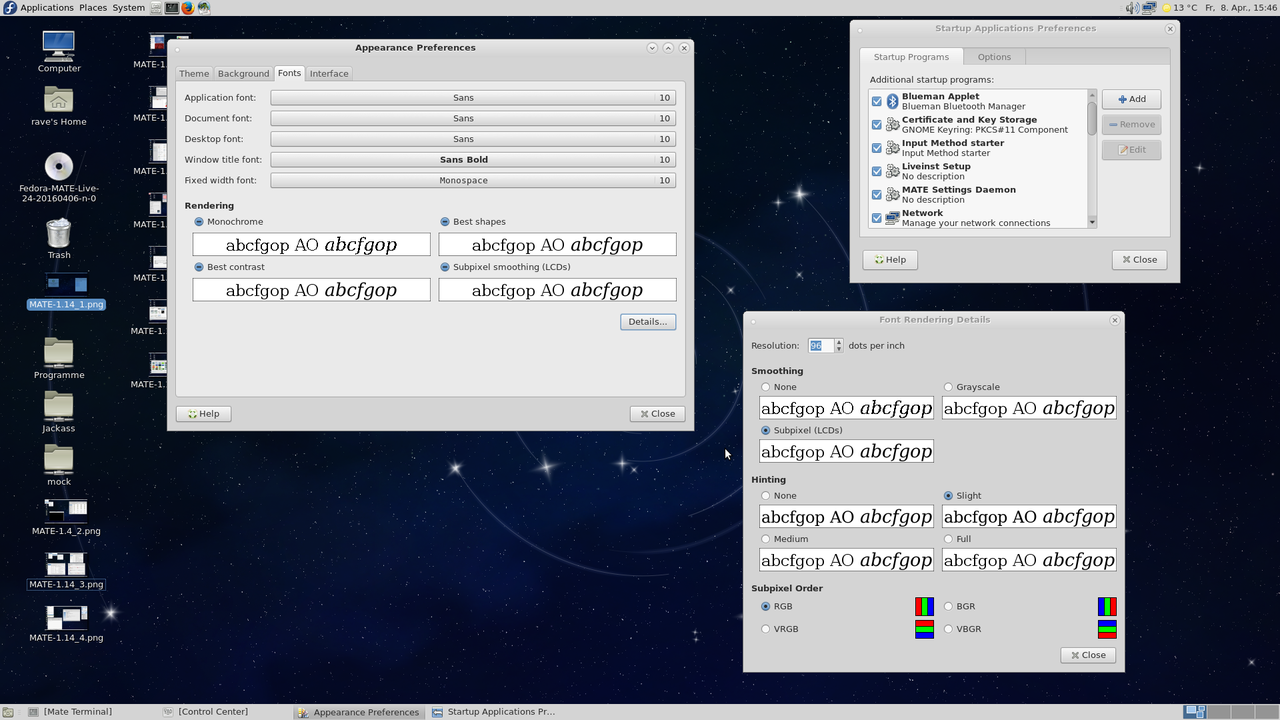Open the Fedora-MATE-Live disc icon

[x=59, y=167]
